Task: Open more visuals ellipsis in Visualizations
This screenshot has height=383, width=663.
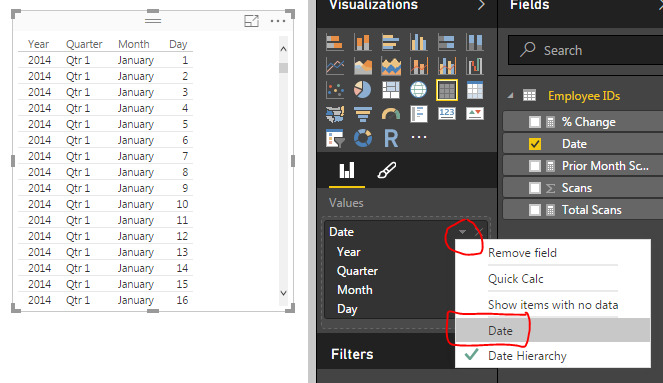Action: tap(419, 137)
